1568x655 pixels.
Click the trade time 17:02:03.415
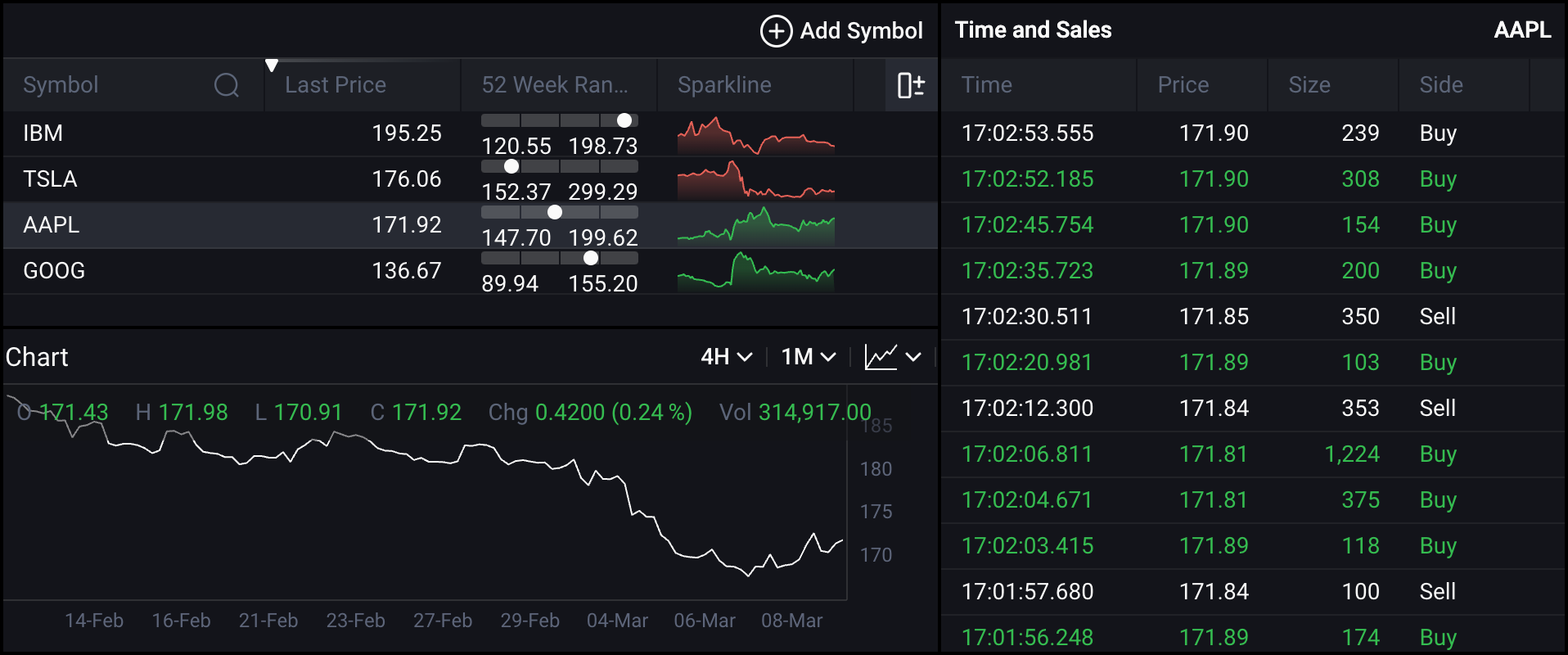(1027, 546)
